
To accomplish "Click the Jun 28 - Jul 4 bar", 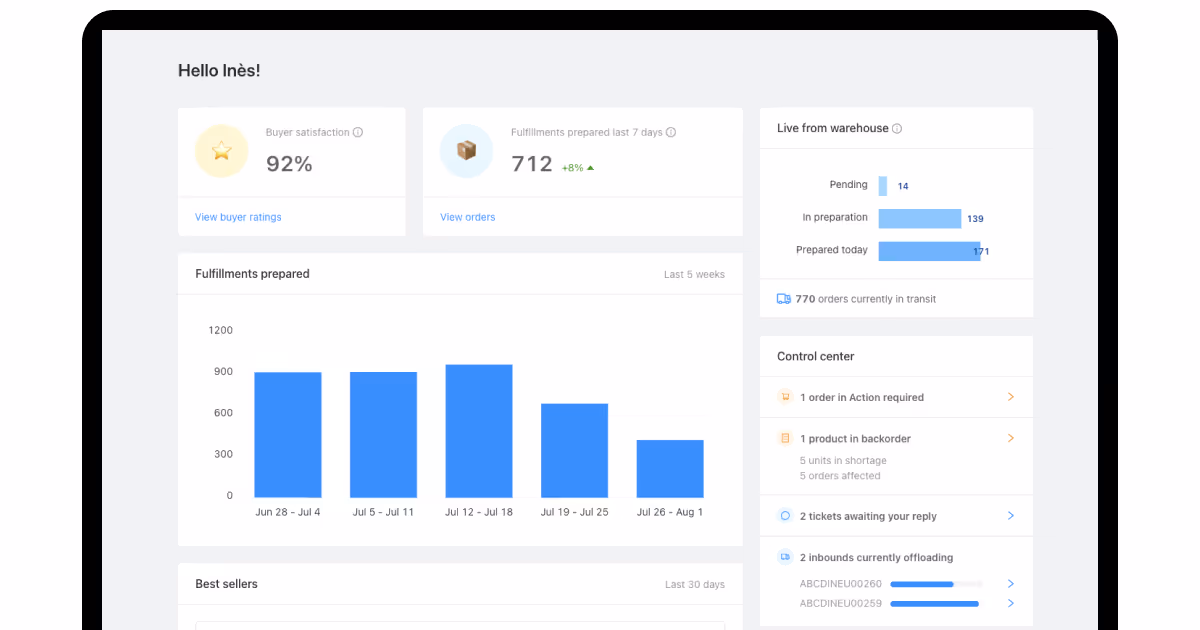I will point(288,435).
